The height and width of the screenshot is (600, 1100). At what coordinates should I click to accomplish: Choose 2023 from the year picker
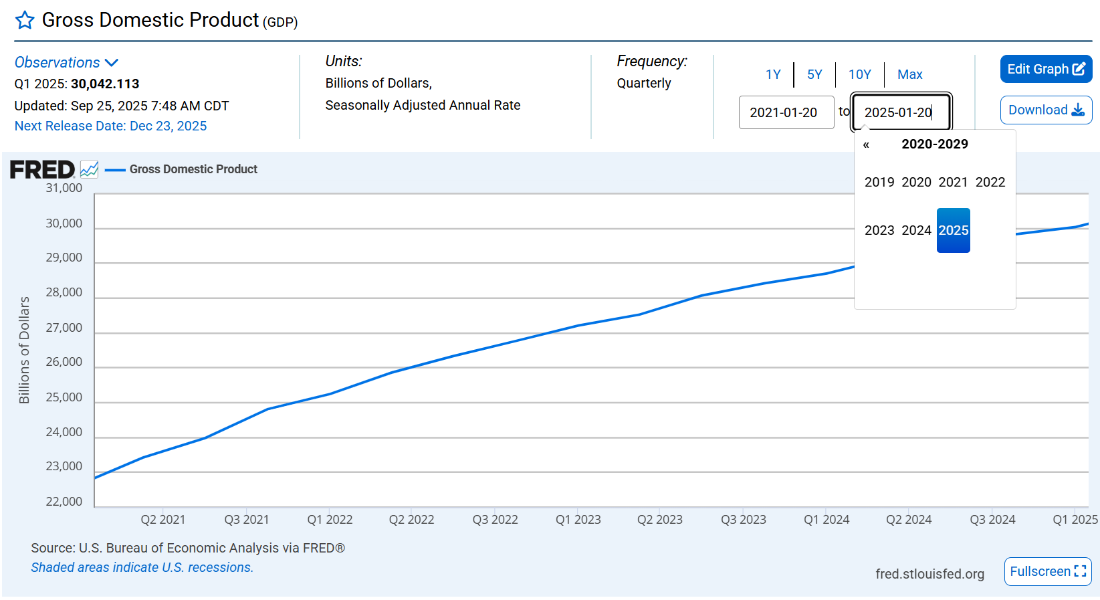[879, 230]
